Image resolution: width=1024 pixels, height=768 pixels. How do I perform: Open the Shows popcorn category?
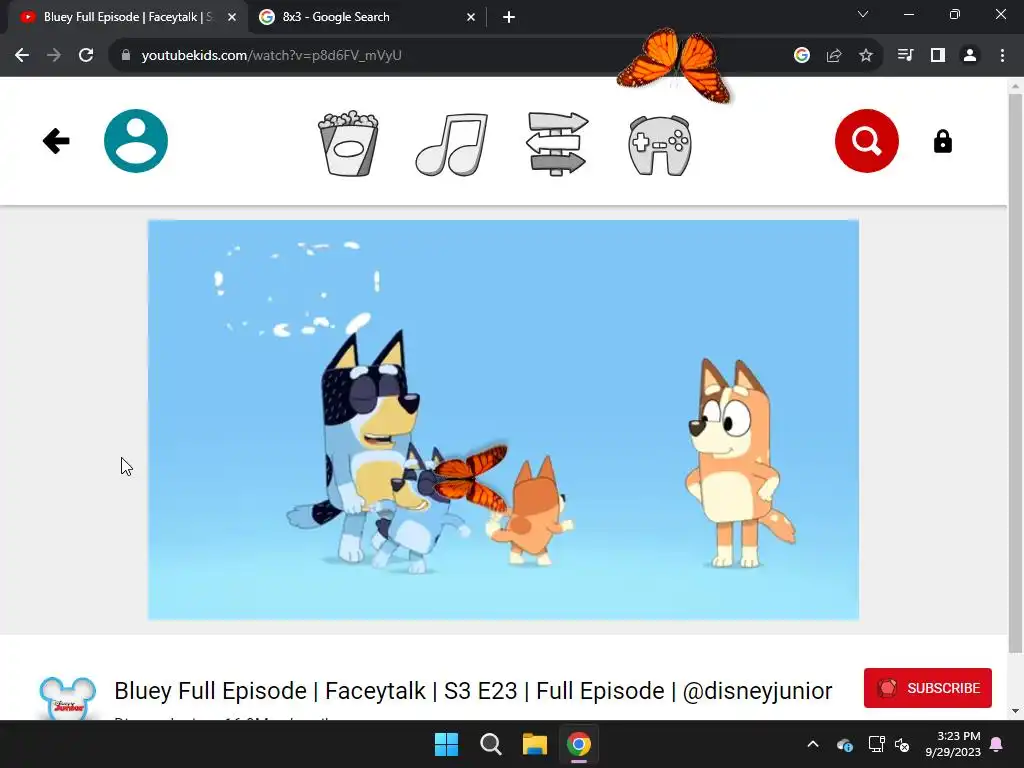click(x=348, y=143)
